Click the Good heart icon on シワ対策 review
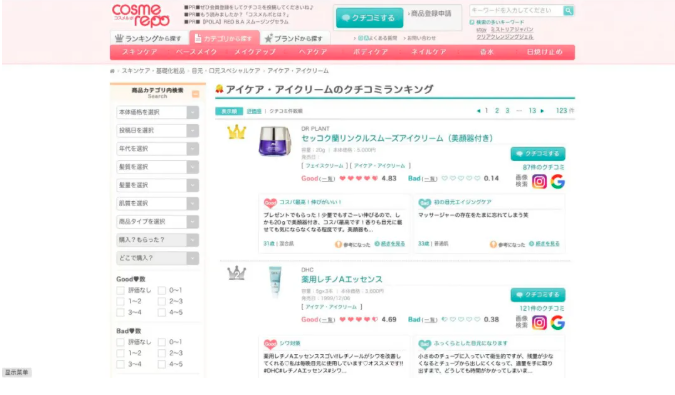This screenshot has height=395, width=675. point(270,344)
